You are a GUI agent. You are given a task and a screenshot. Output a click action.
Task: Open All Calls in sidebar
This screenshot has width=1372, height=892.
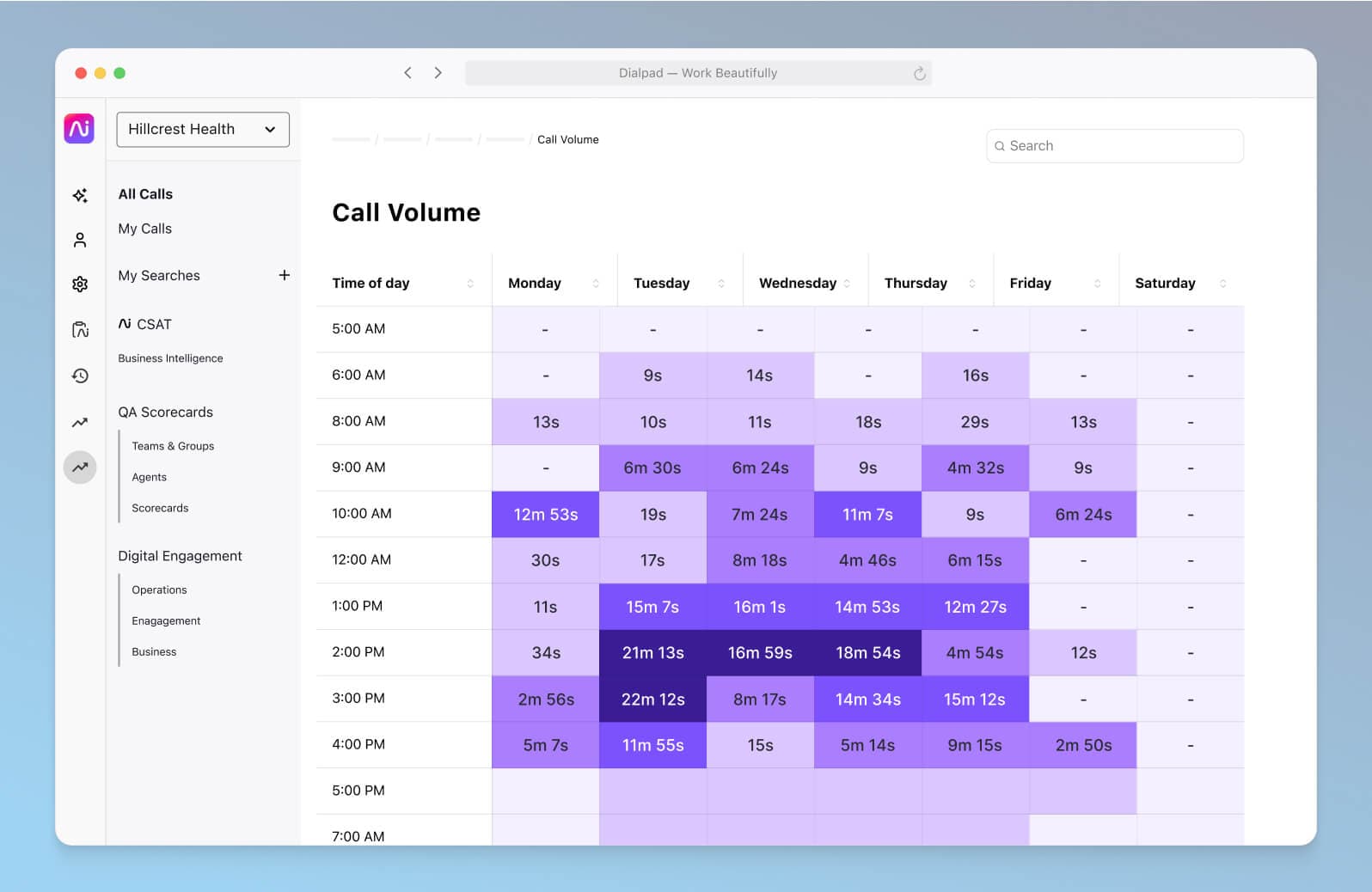point(145,194)
